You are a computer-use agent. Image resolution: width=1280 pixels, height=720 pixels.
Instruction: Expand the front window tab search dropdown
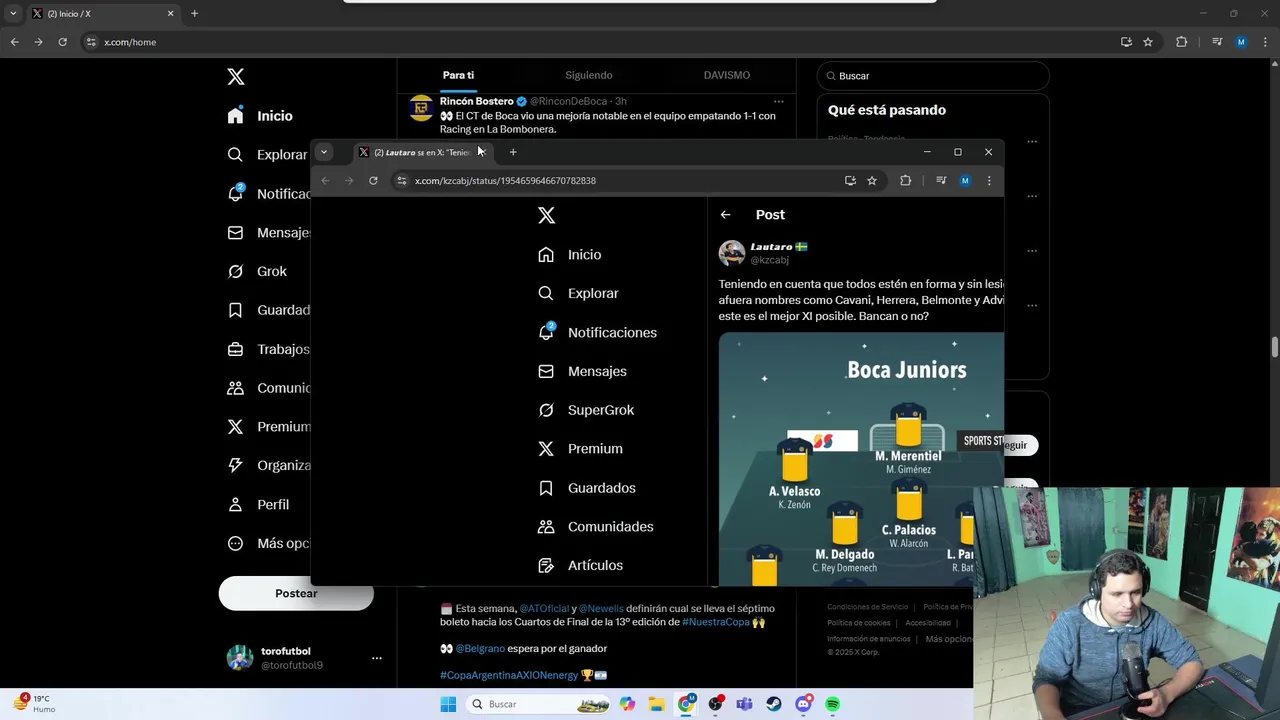click(324, 152)
